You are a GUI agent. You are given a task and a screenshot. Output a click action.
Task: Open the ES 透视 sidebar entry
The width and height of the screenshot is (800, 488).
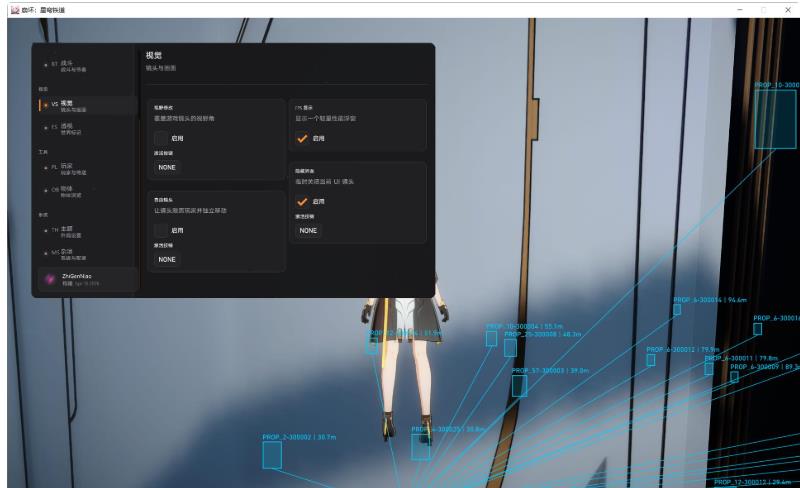click(x=86, y=129)
